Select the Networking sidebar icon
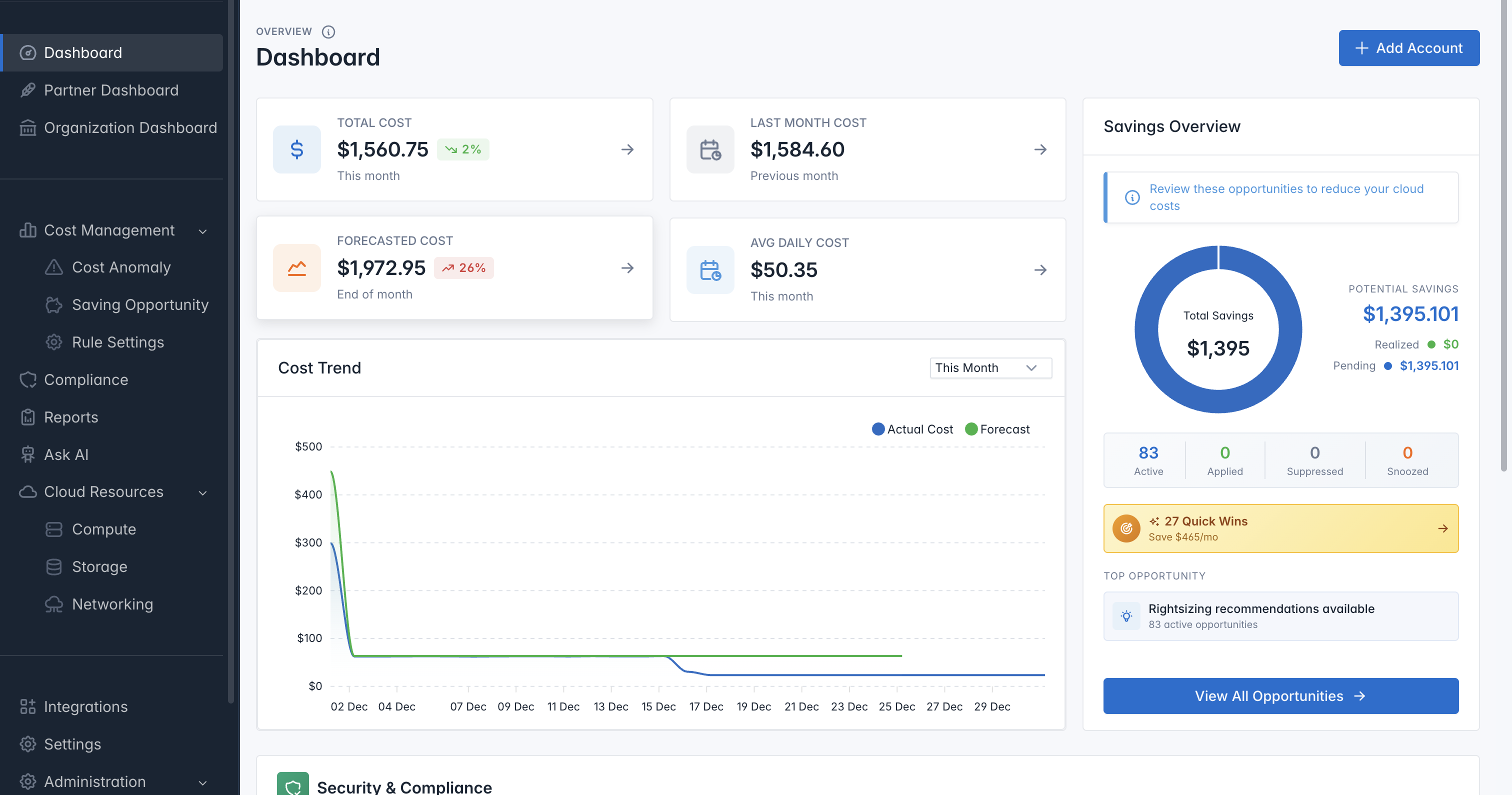 pos(54,604)
